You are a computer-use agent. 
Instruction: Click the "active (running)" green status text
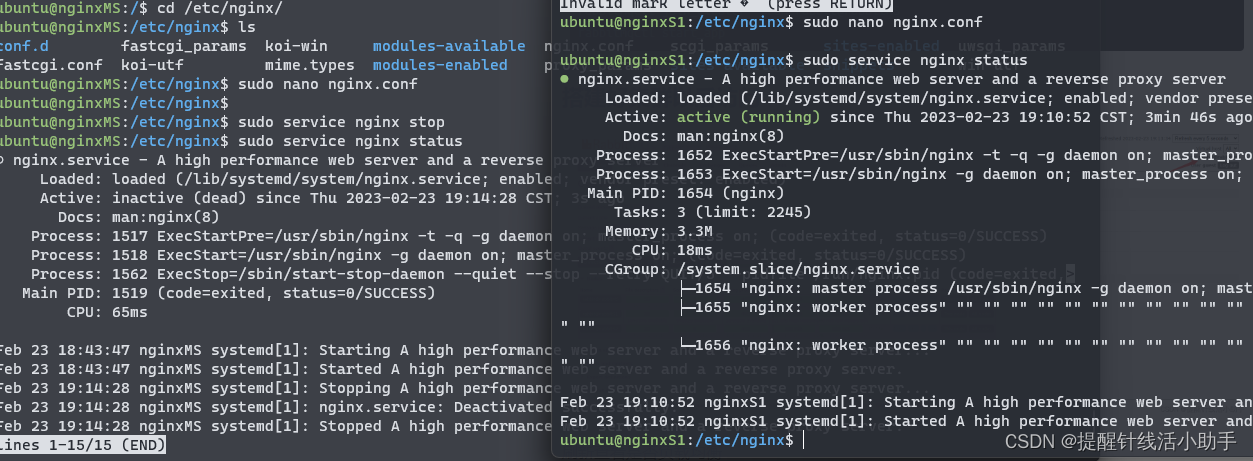pyautogui.click(x=748, y=117)
